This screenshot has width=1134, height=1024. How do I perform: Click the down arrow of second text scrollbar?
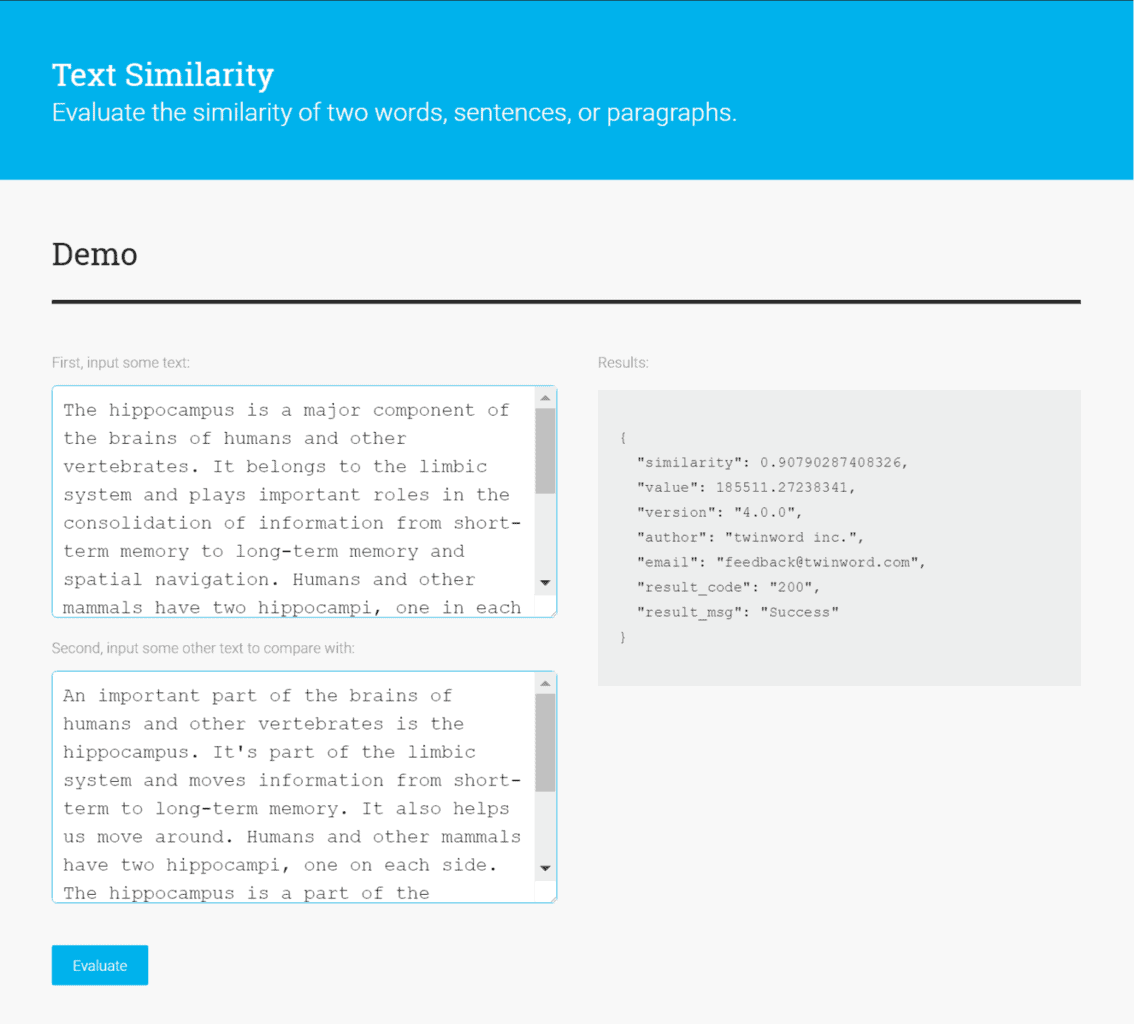coord(545,868)
